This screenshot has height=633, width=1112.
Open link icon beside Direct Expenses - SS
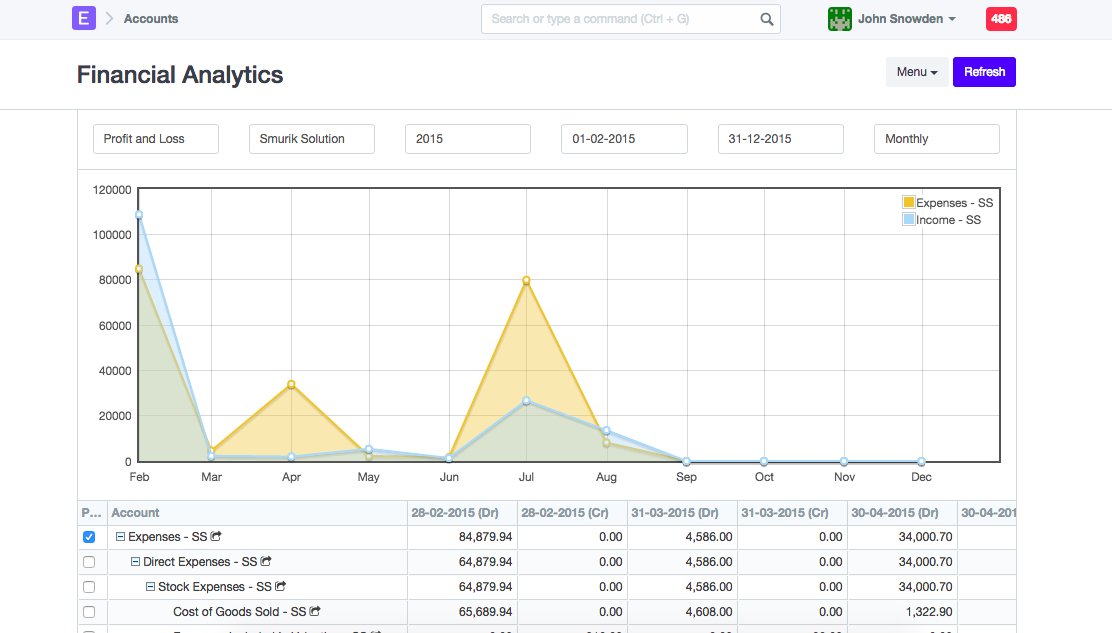(x=266, y=562)
